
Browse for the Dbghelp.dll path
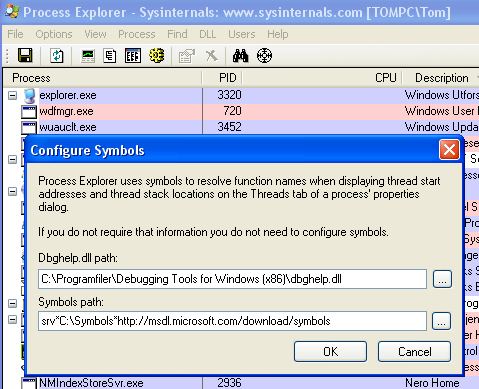442,279
